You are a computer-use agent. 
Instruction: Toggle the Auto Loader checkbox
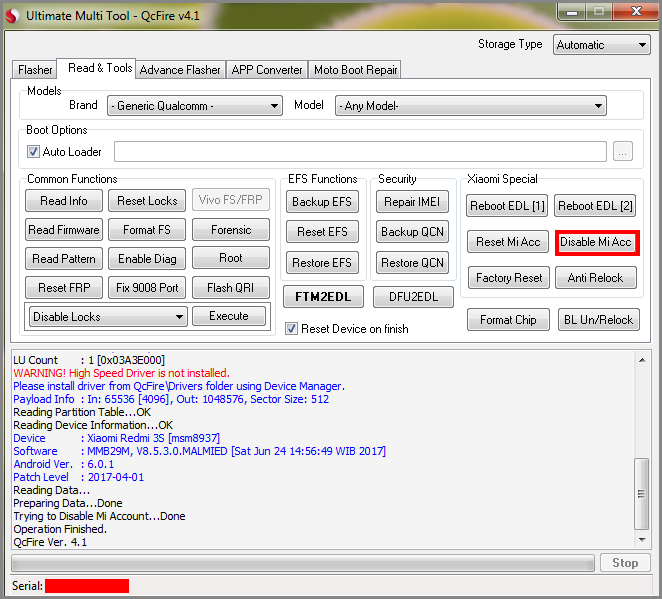(x=33, y=152)
